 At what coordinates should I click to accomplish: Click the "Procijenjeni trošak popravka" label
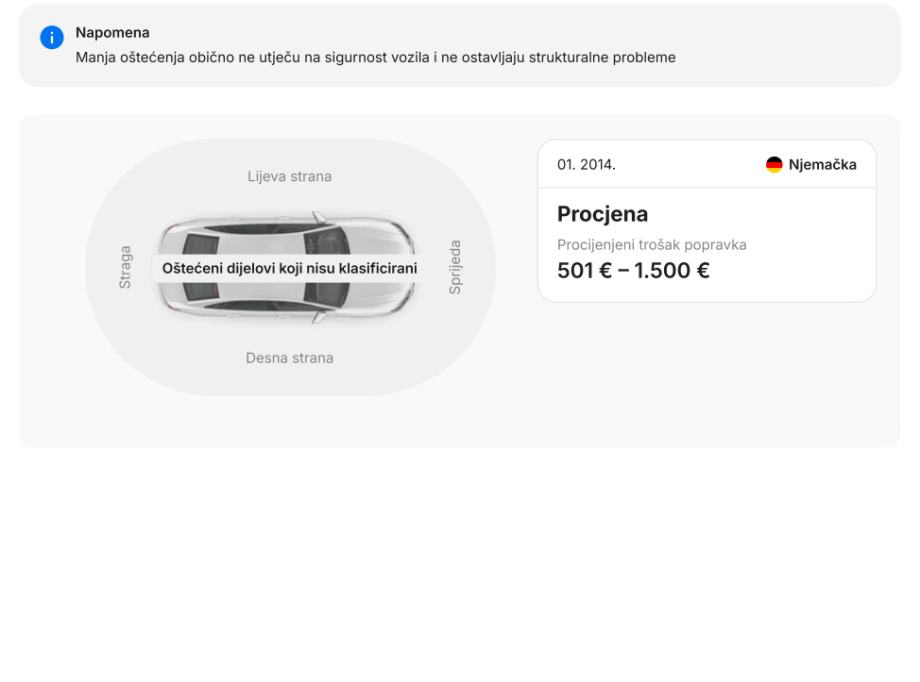651,245
